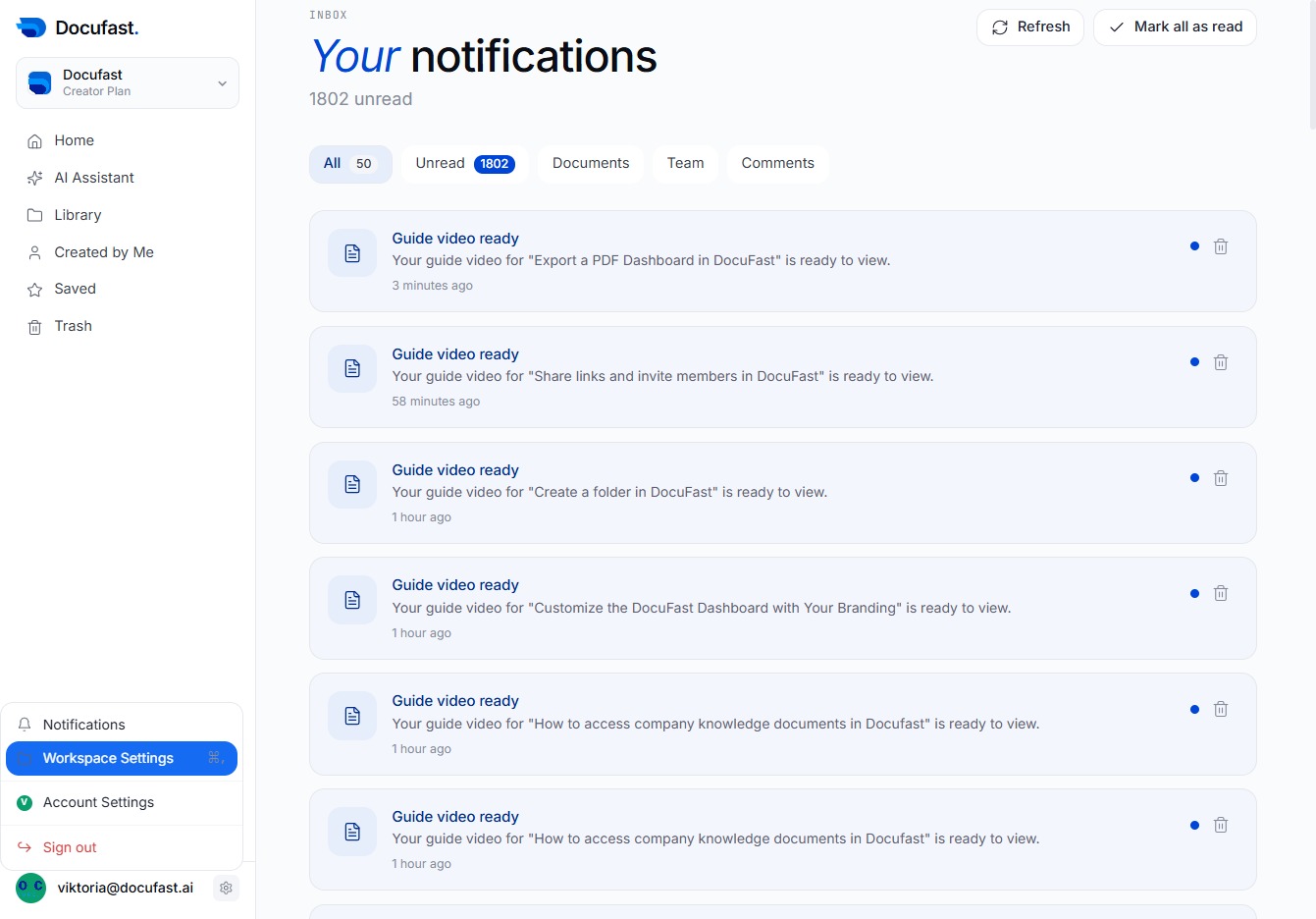Click the "1802 unread" subtitle text
1316x919 pixels.
pos(360,99)
